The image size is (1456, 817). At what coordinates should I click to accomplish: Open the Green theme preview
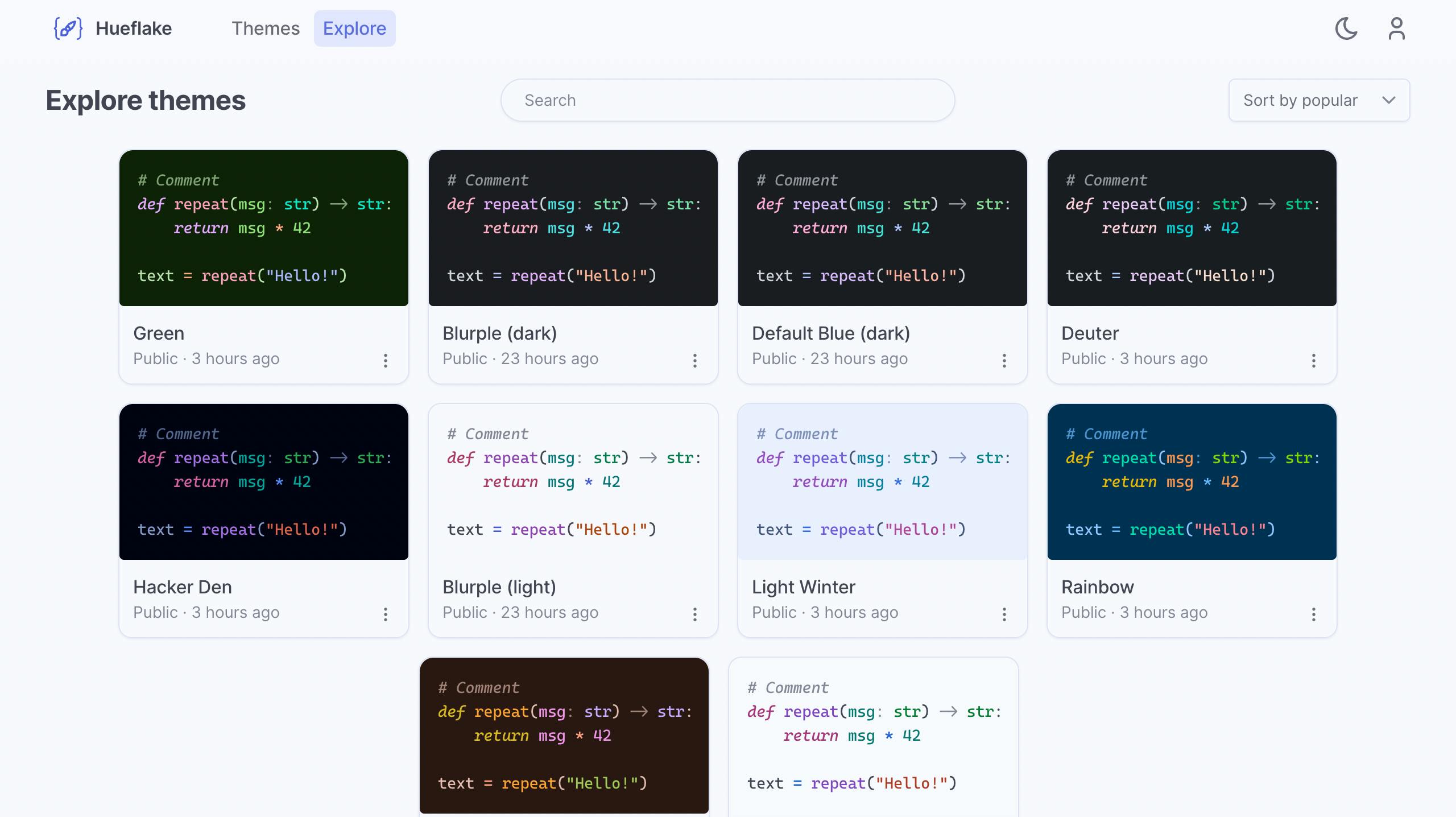click(264, 228)
